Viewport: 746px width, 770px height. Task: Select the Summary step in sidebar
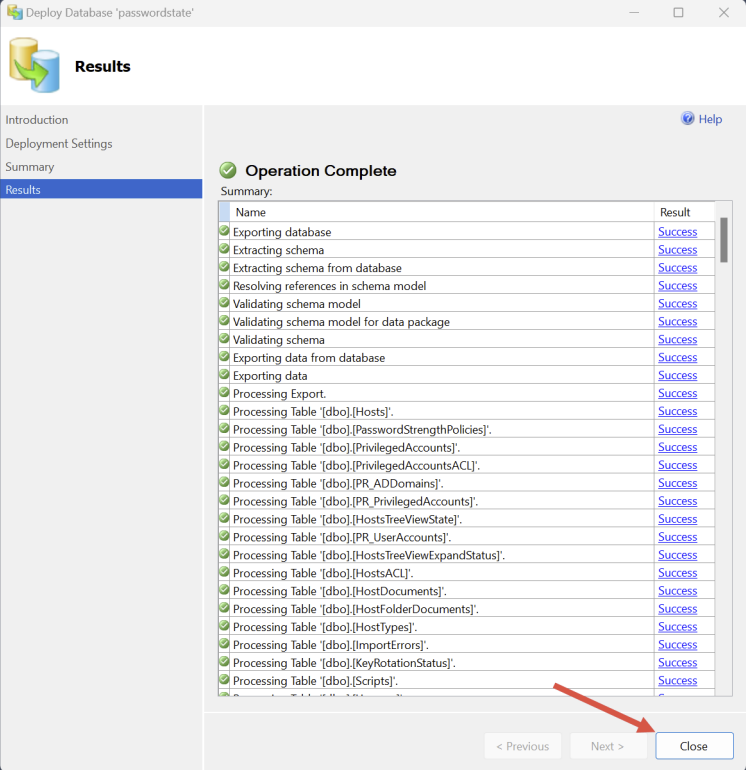point(30,167)
